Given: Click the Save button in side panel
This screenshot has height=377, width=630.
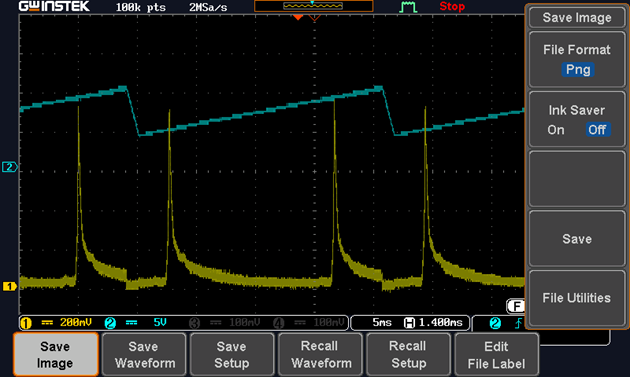Looking at the screenshot, I should pos(577,239).
